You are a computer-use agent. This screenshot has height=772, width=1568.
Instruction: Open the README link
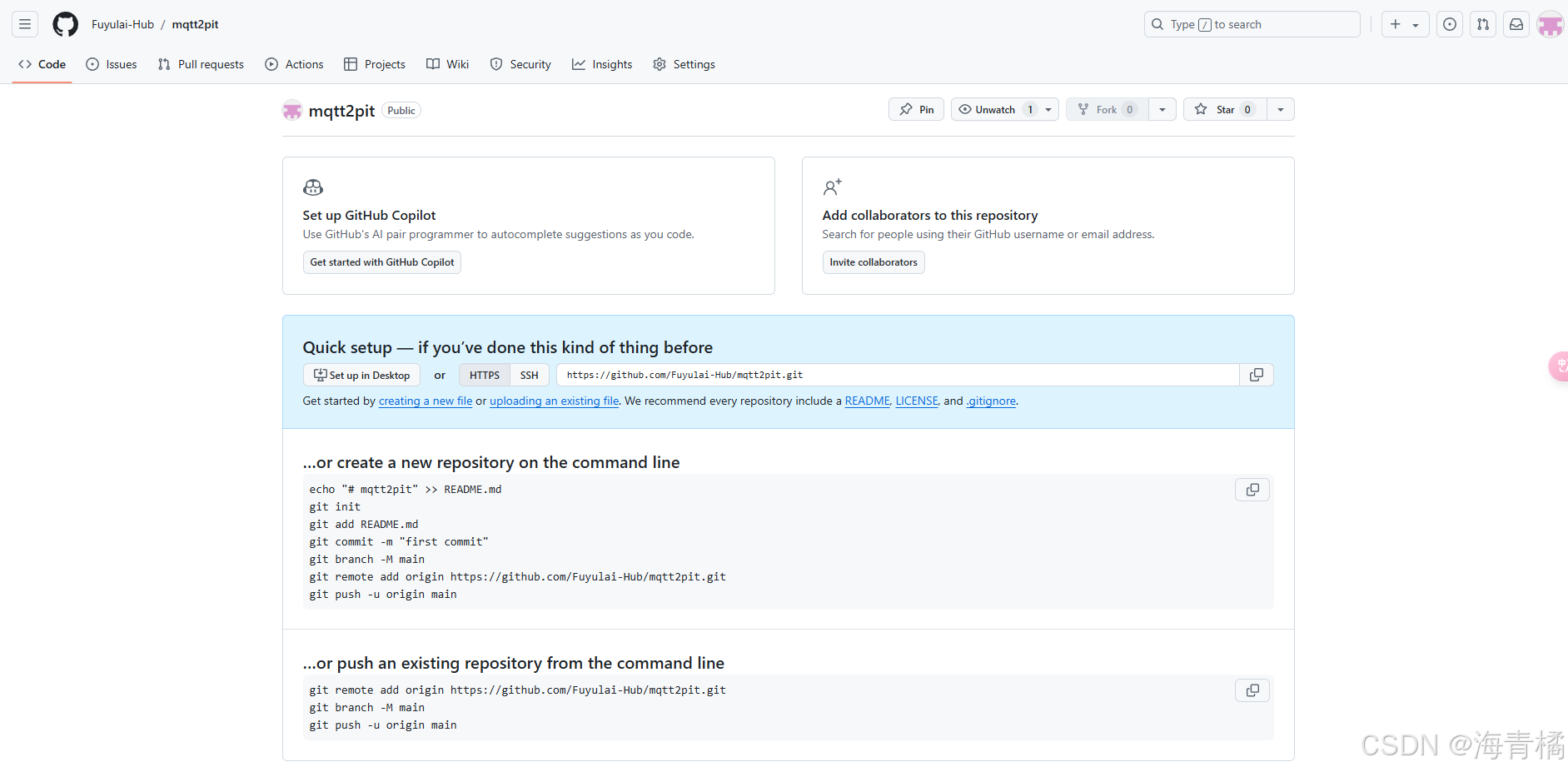[x=867, y=401]
